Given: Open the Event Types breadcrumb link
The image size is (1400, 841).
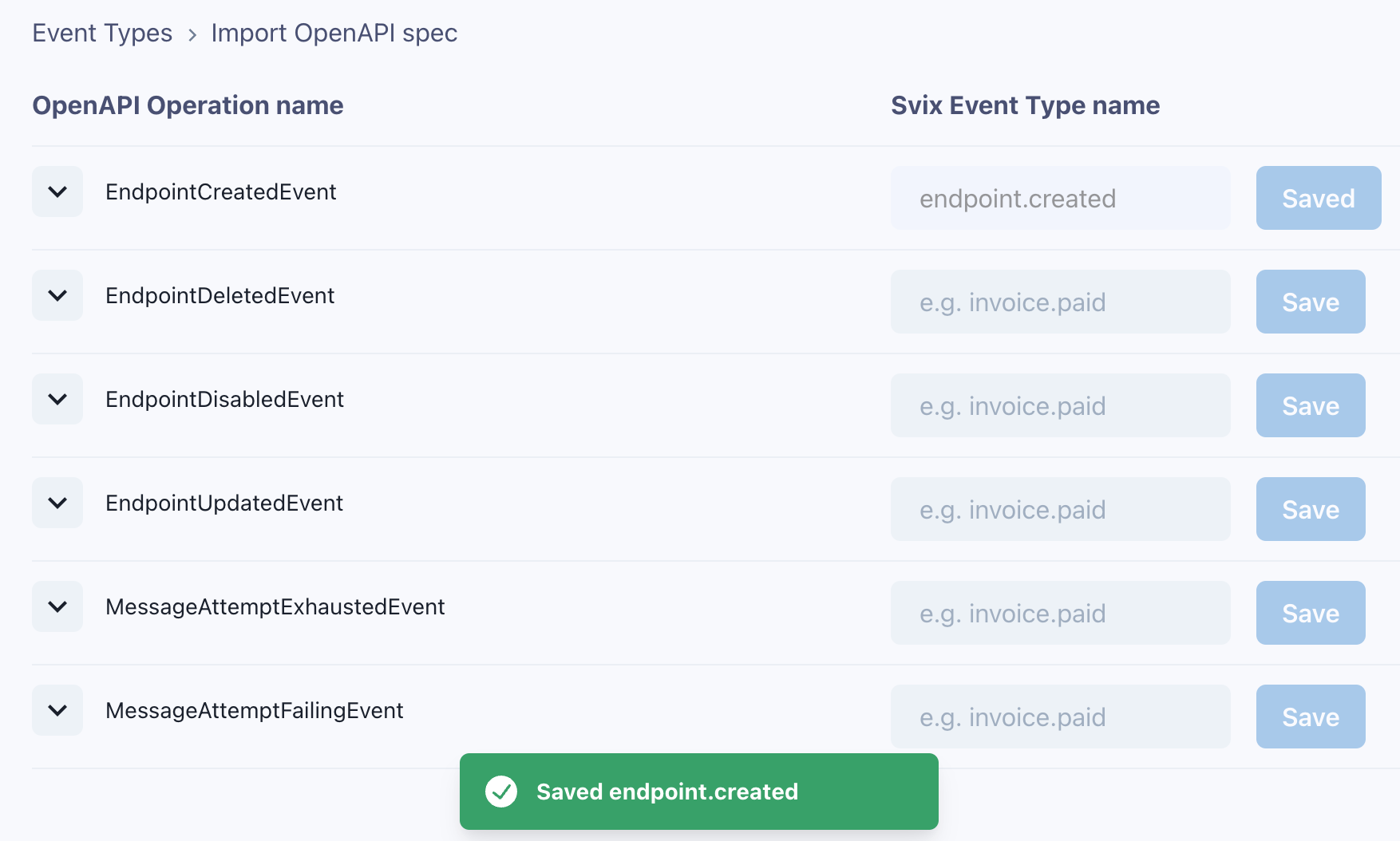Looking at the screenshot, I should click(101, 33).
